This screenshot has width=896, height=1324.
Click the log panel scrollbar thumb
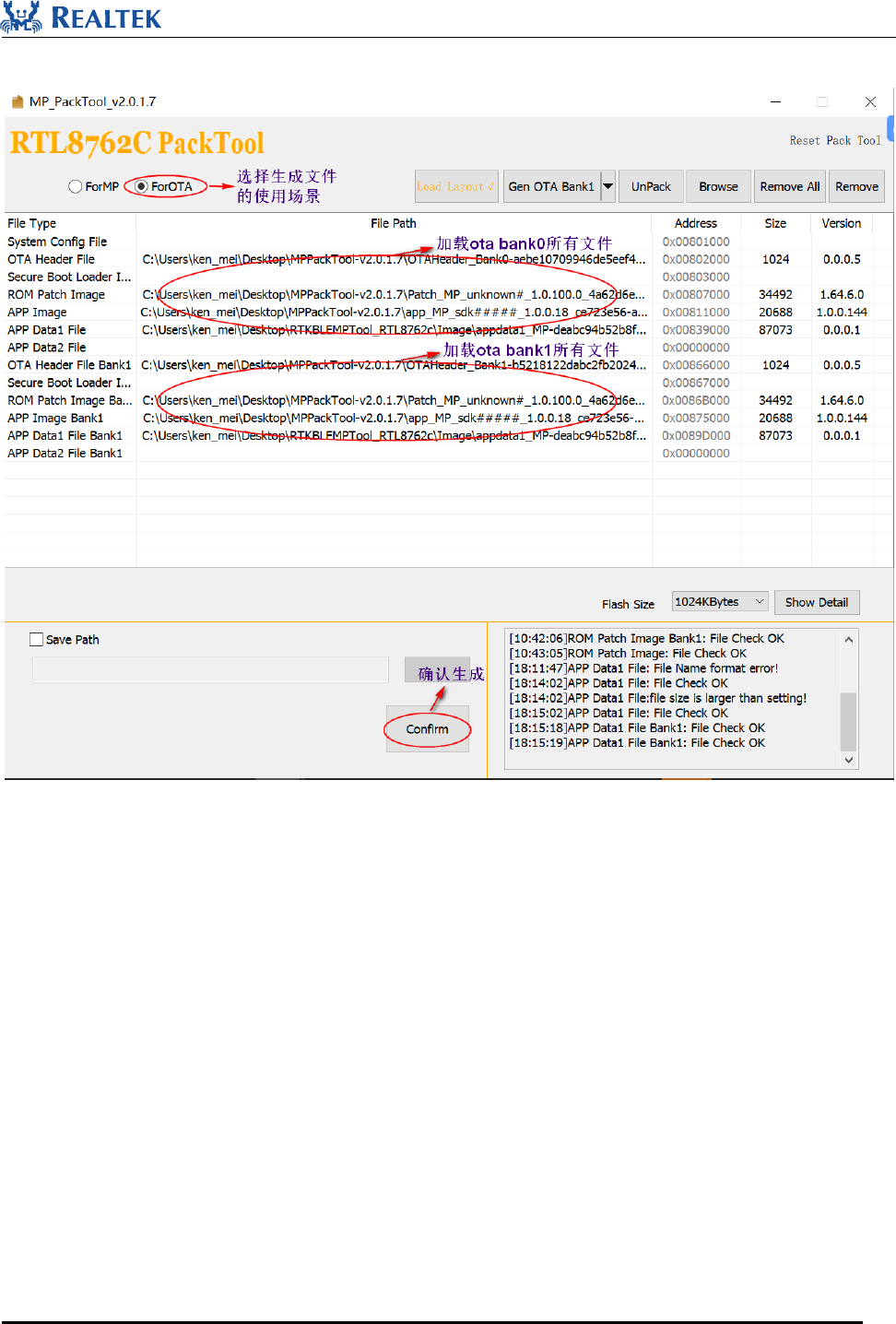(x=849, y=721)
